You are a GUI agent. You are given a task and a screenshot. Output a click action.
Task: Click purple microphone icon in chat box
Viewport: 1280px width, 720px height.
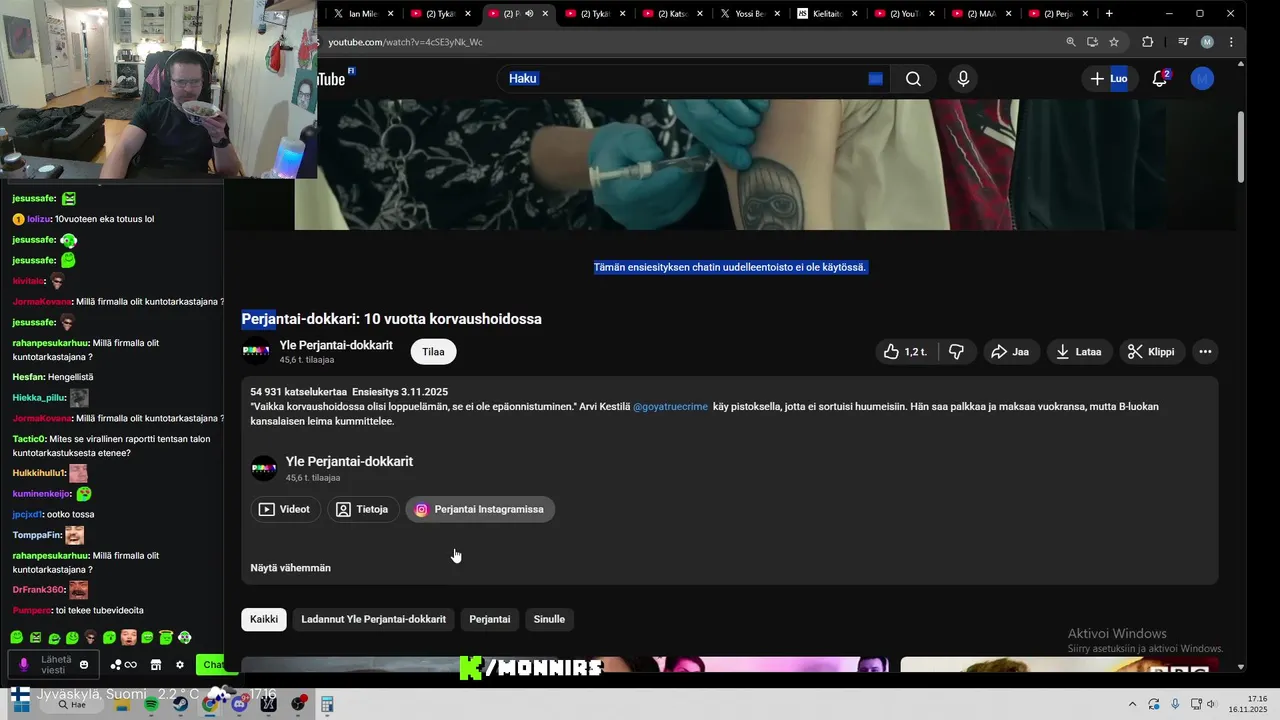coord(24,665)
